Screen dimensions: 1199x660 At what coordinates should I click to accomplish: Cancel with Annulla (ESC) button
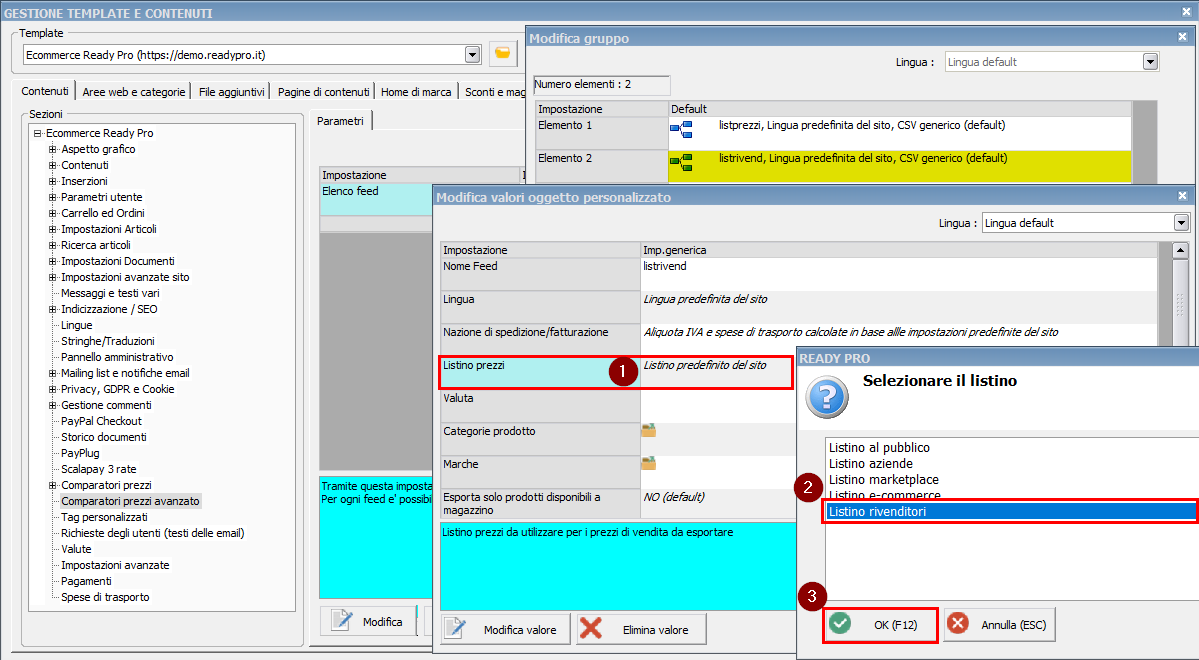(999, 625)
